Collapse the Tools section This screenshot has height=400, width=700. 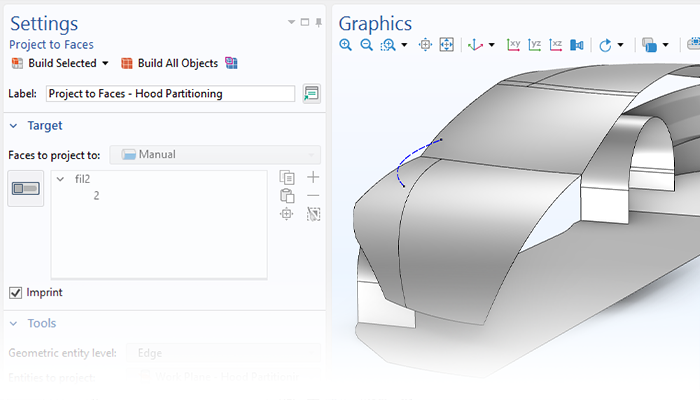click(14, 323)
